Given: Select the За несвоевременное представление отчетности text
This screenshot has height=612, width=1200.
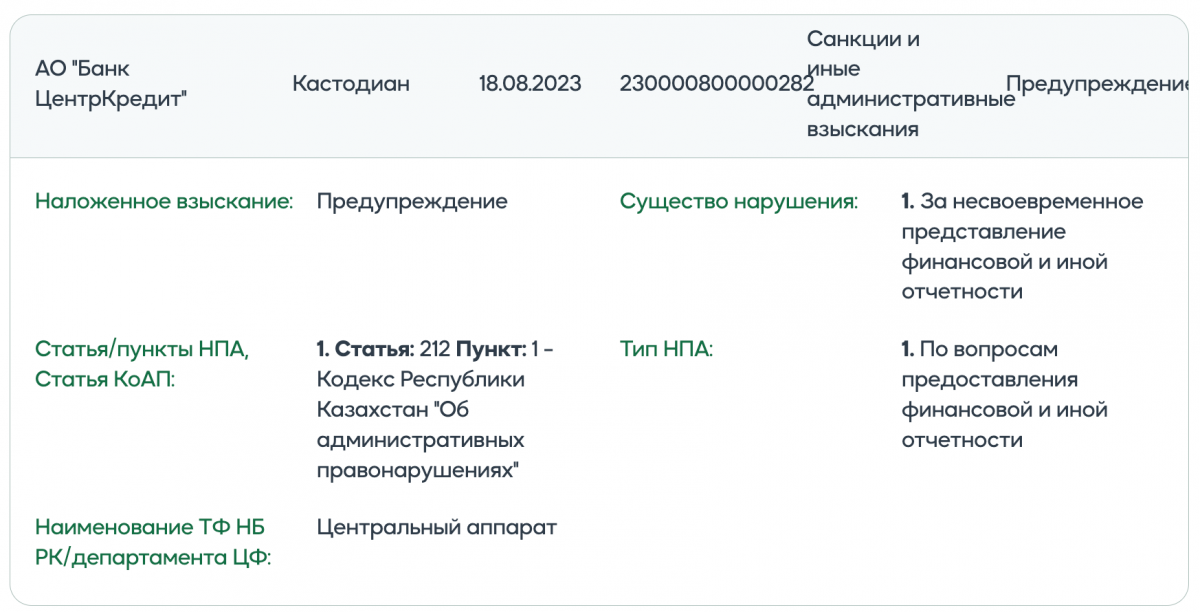Looking at the screenshot, I should click(x=1022, y=247).
